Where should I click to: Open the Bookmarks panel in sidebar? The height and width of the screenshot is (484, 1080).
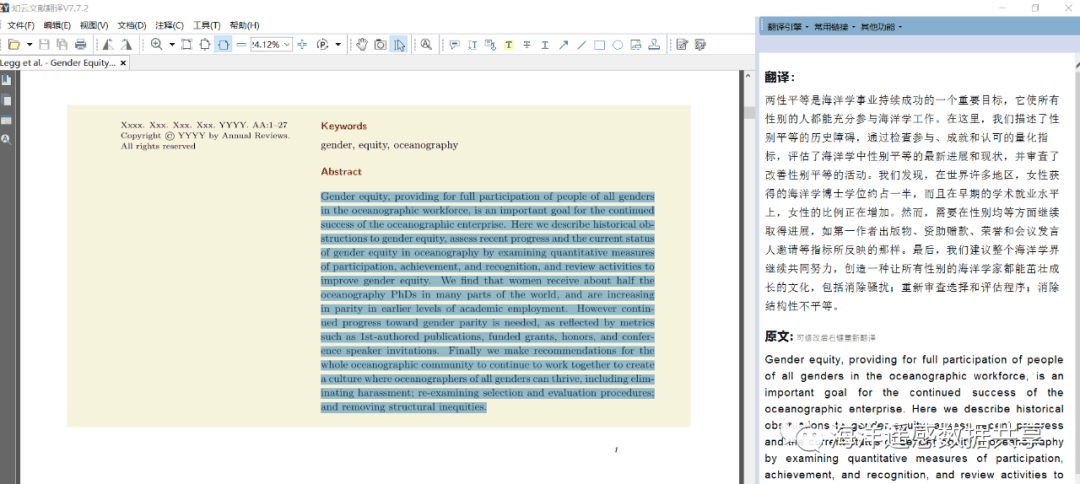click(6, 80)
